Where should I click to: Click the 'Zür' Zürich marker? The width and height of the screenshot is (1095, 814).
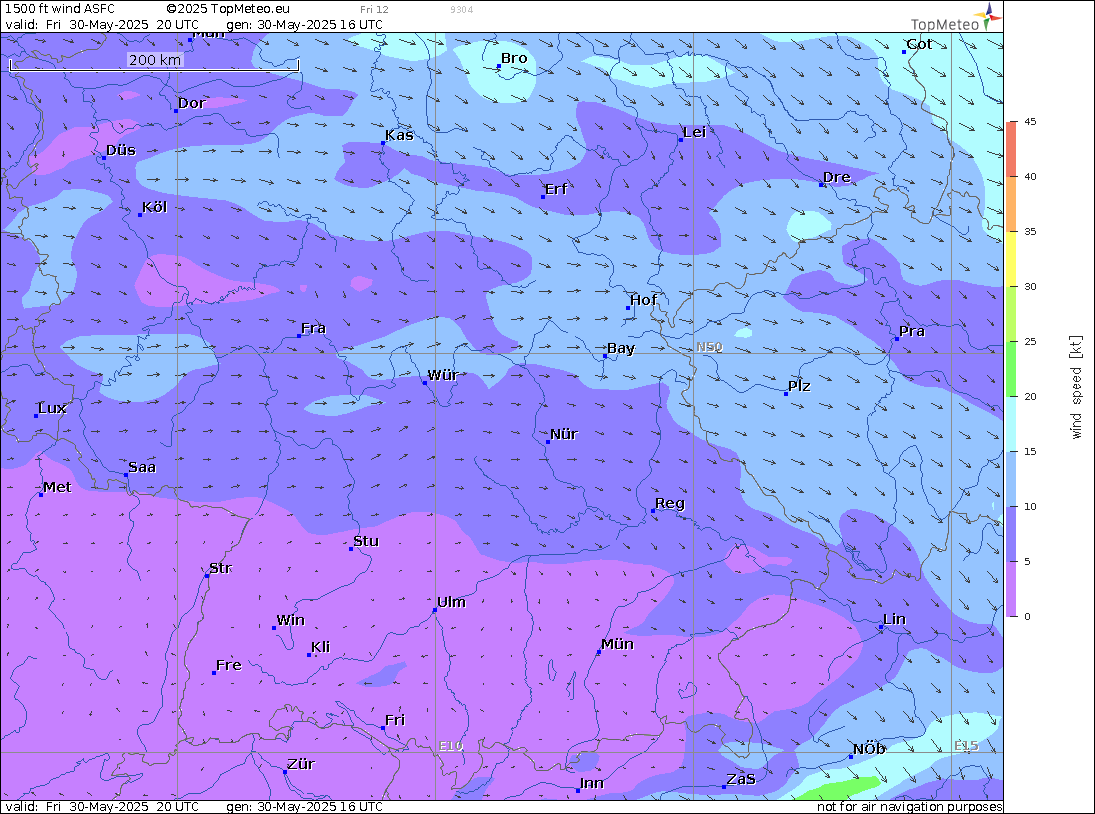(x=285, y=772)
